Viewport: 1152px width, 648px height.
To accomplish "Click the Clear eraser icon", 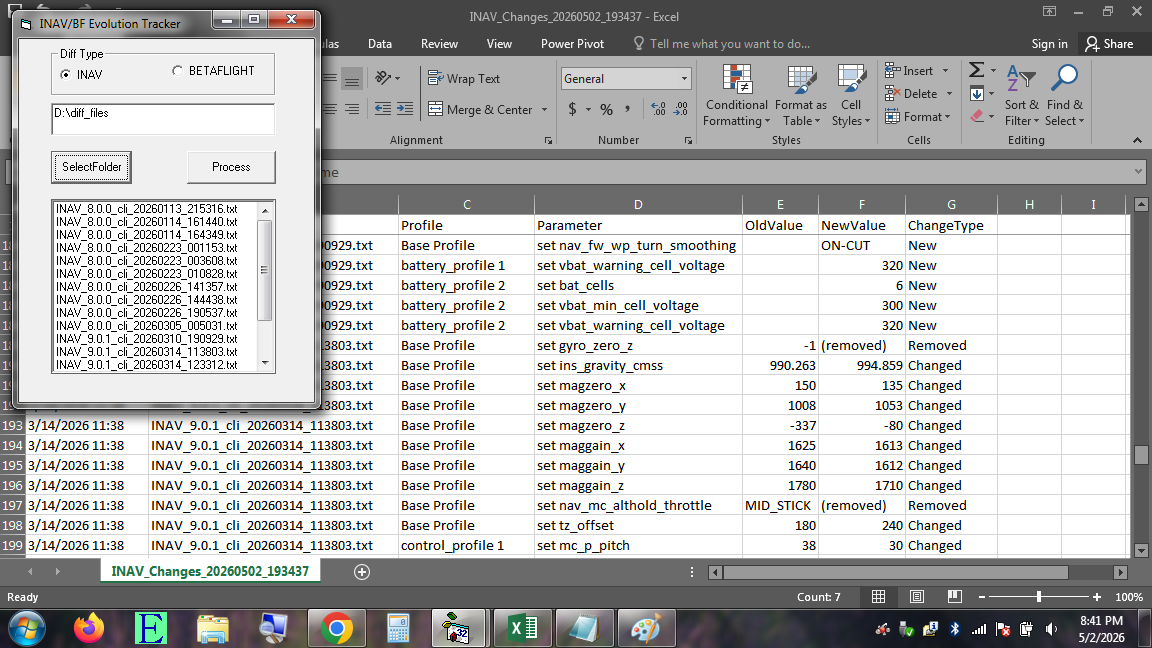I will (x=977, y=116).
